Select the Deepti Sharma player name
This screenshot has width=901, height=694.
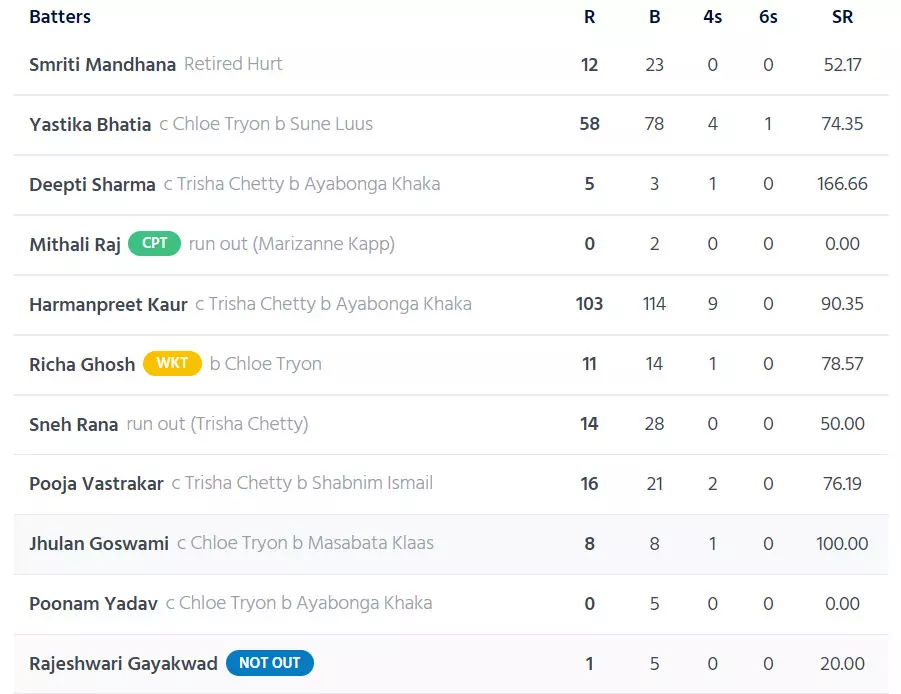pyautogui.click(x=92, y=184)
